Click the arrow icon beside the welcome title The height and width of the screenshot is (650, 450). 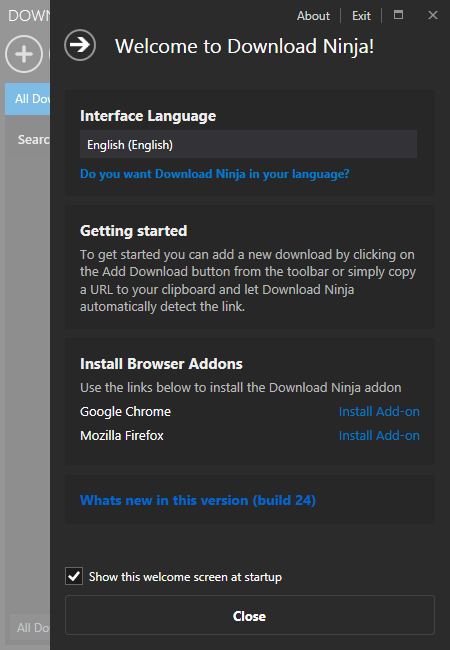coord(80,45)
